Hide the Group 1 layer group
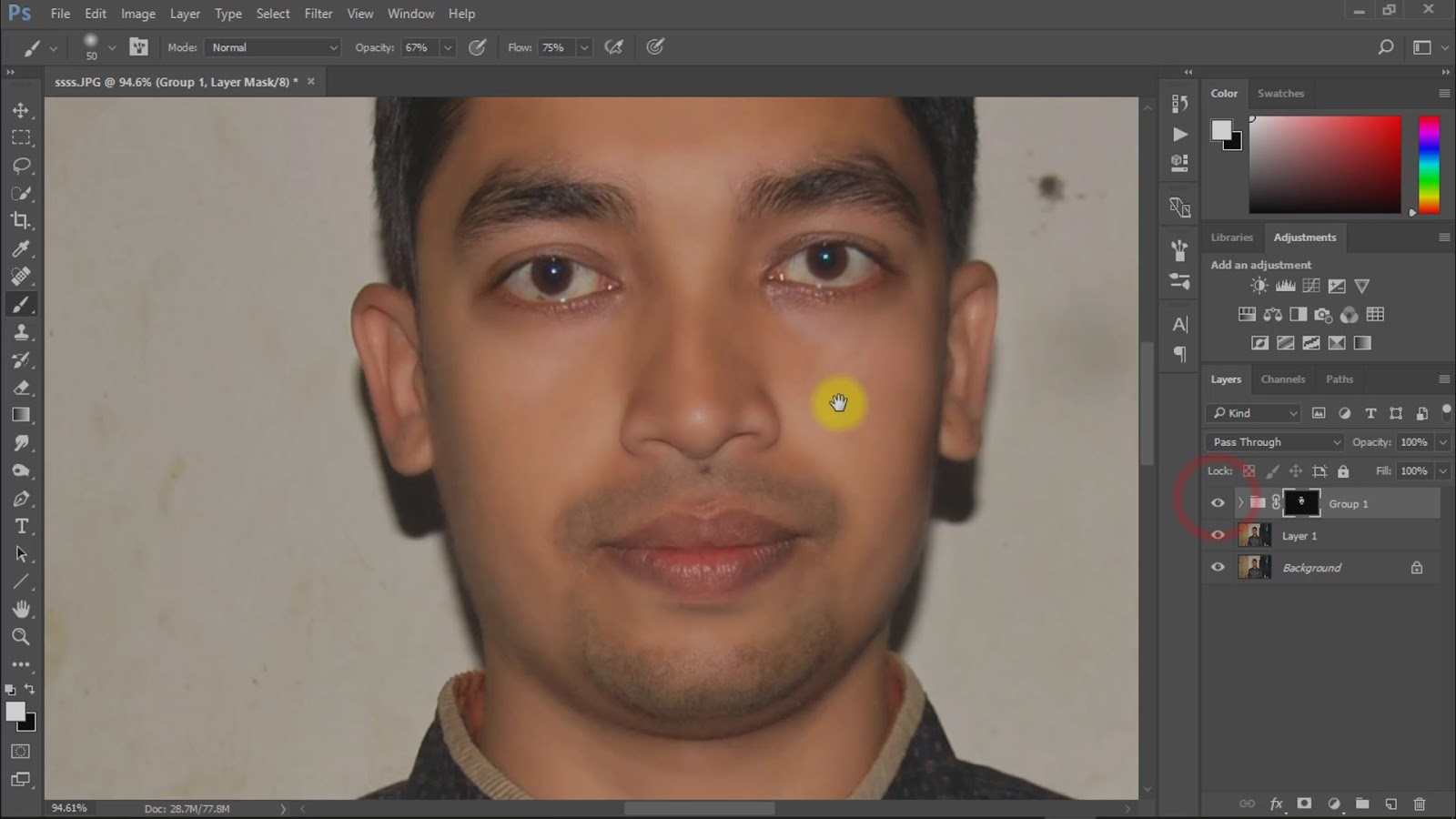Image resolution: width=1456 pixels, height=819 pixels. pos(1218,503)
